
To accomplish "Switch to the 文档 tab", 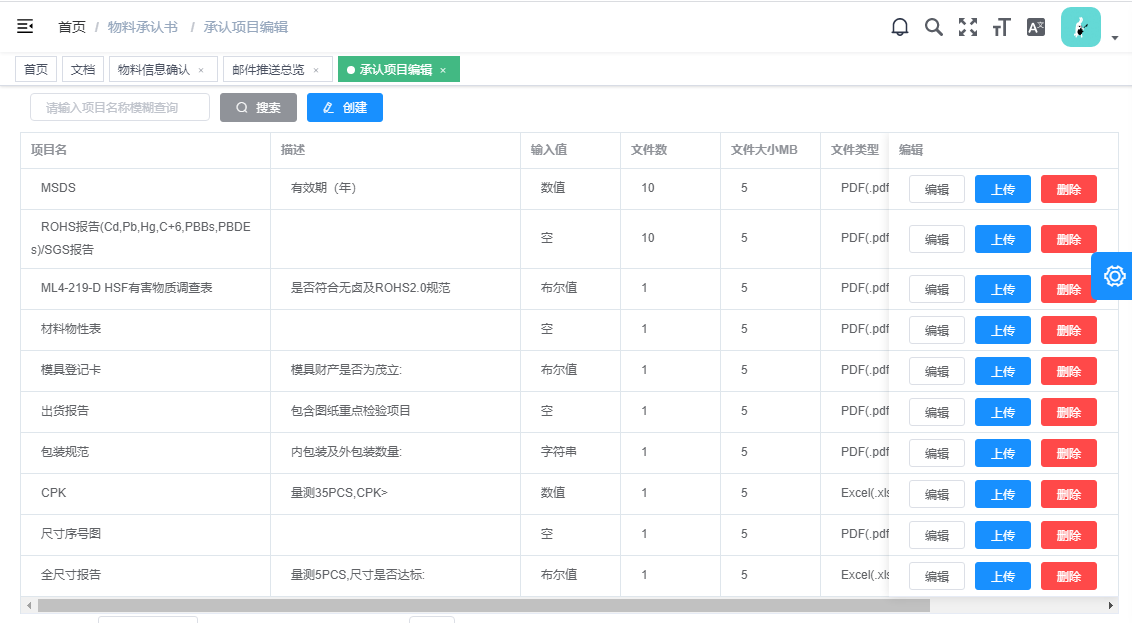I will 83,69.
